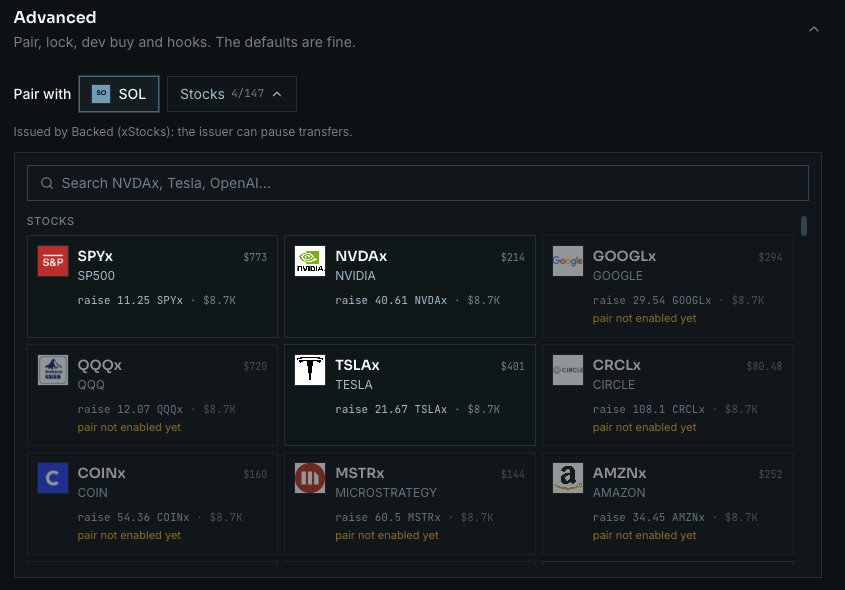Click 'raise 21.67 TSLAx' text
This screenshot has height=590, width=845.
(391, 409)
